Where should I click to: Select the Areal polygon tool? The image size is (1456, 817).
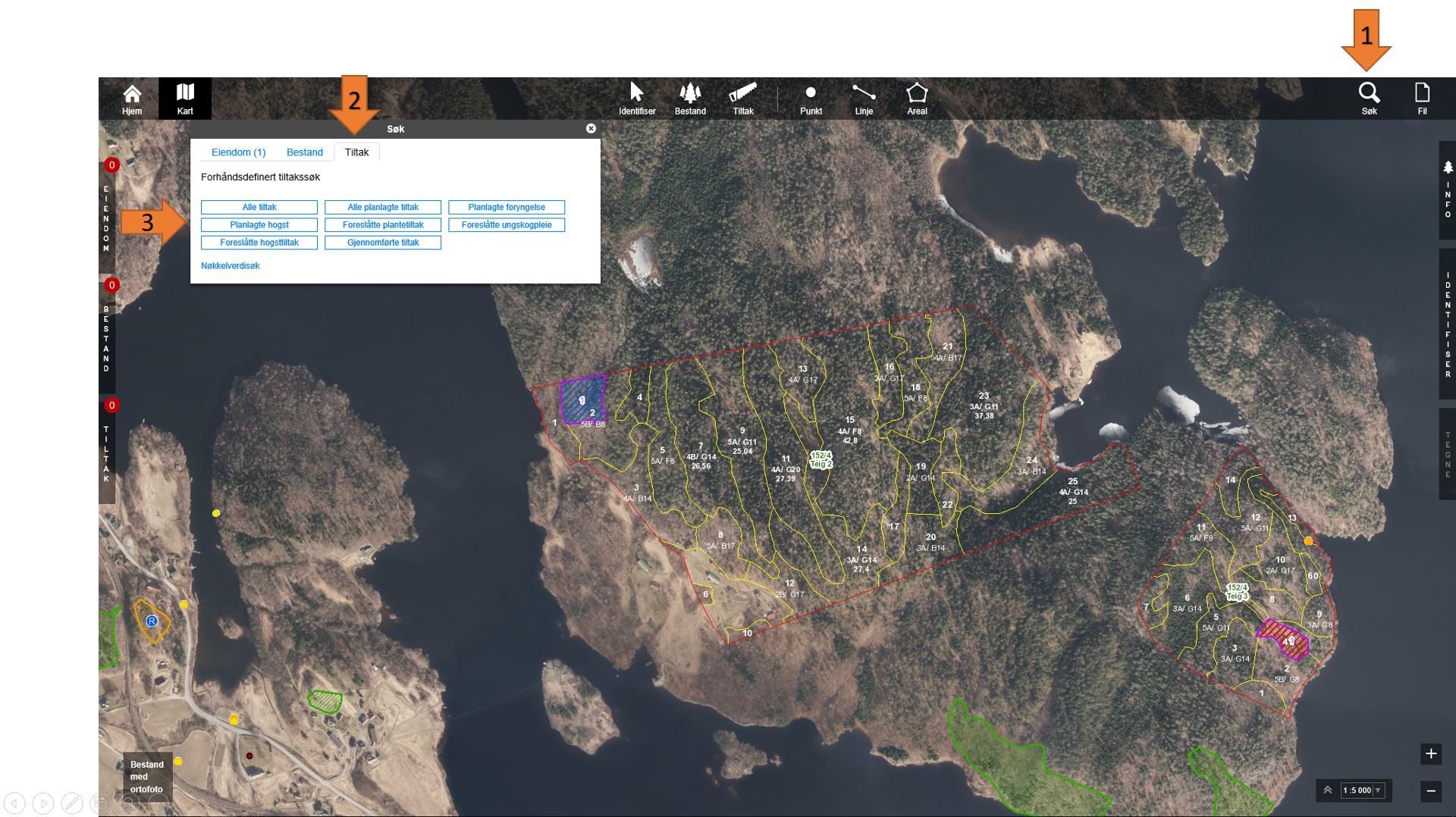(917, 99)
